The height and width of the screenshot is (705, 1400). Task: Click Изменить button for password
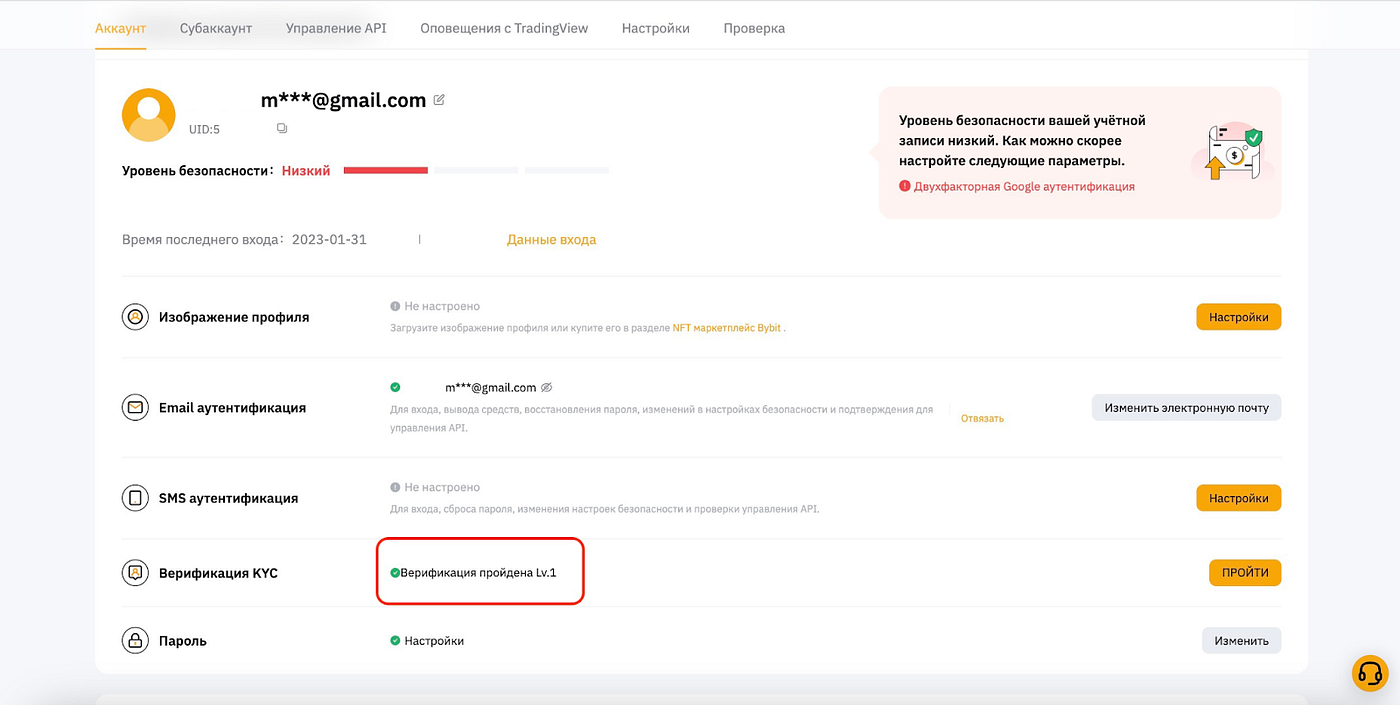coord(1241,641)
